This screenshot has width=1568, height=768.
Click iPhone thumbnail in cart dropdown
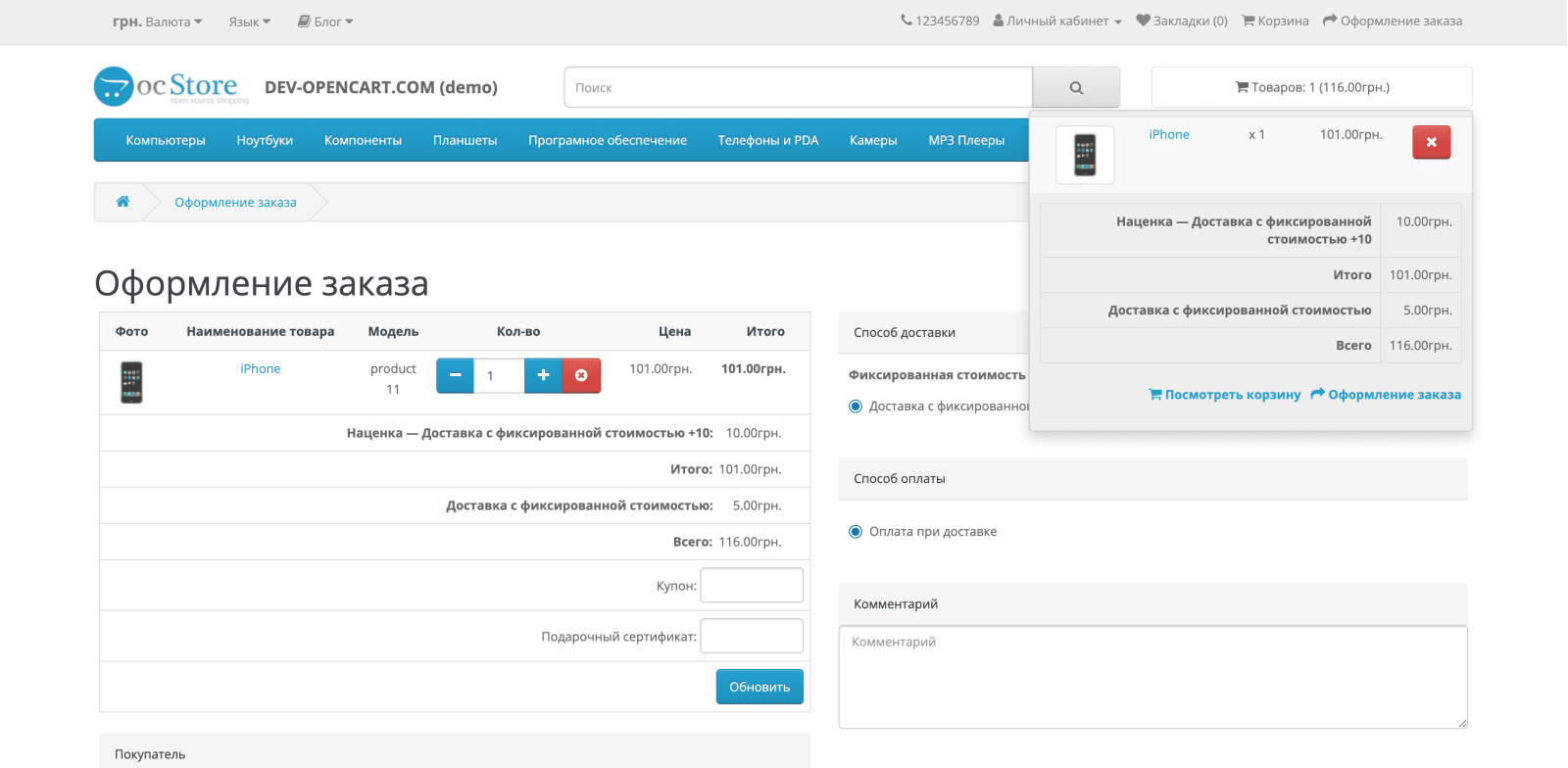click(x=1085, y=155)
